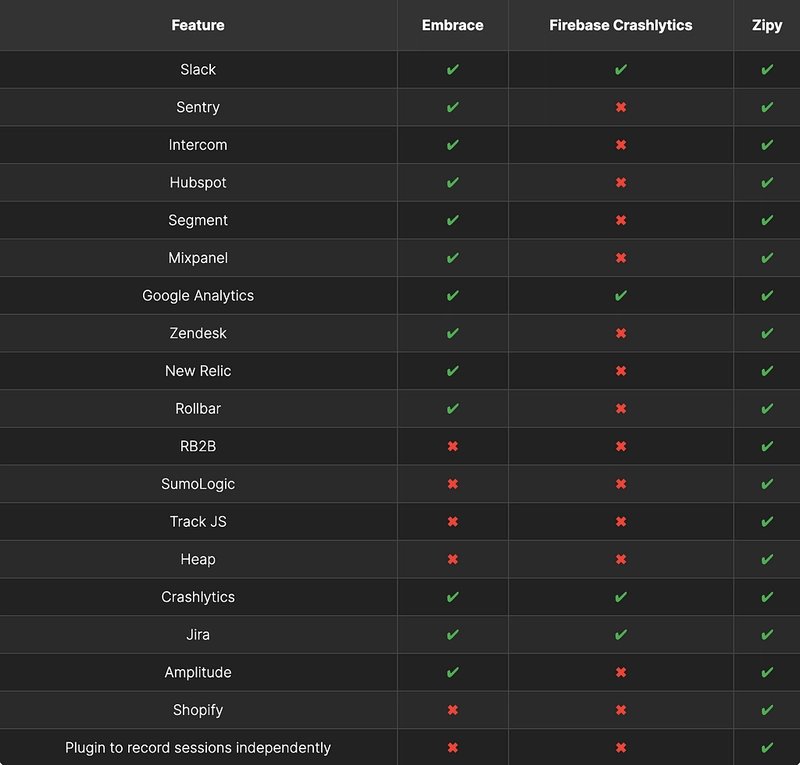Click the Firebase Crashlytics column header

pyautogui.click(x=620, y=25)
